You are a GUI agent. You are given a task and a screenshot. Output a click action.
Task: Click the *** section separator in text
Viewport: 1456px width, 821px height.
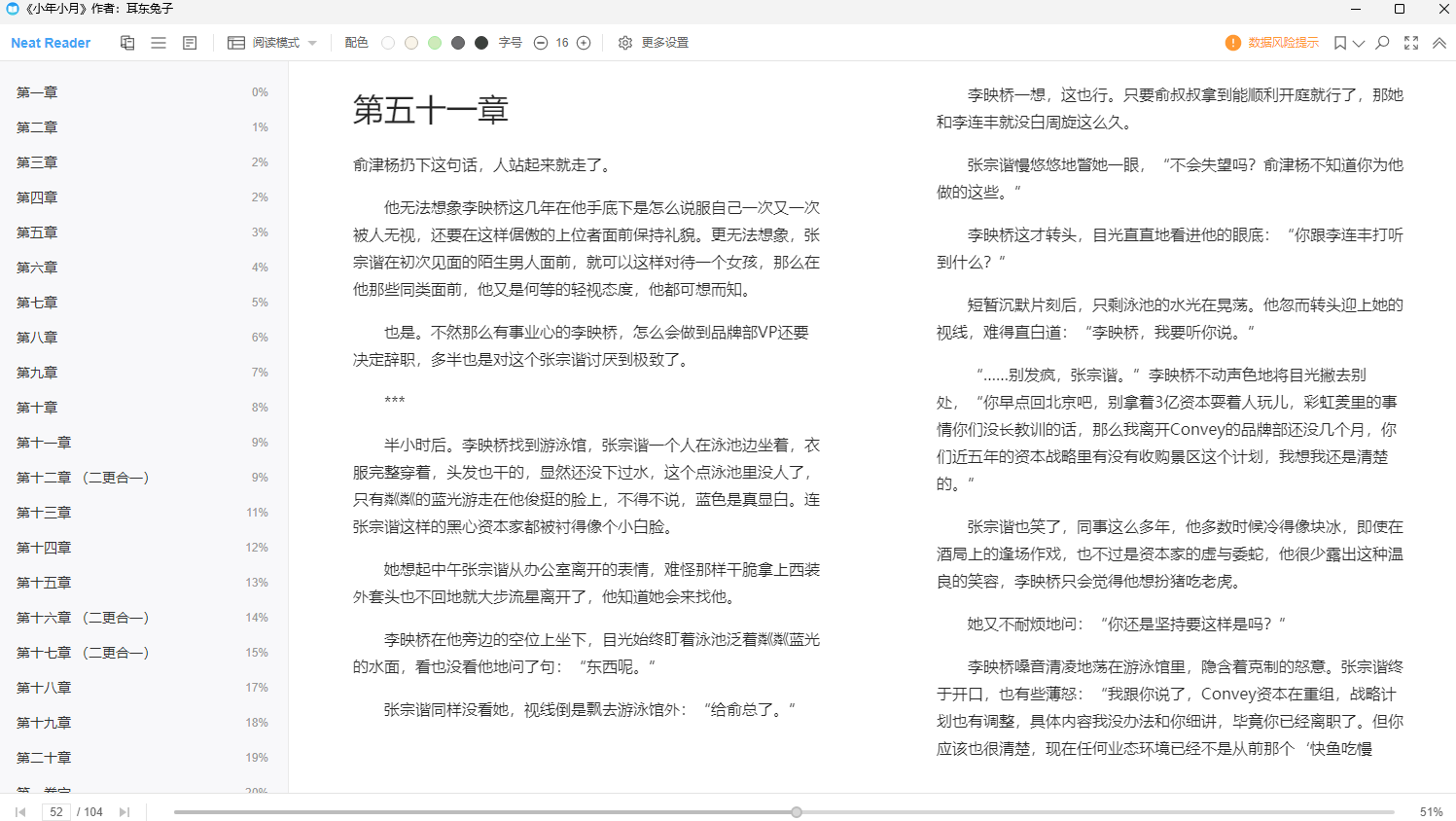[x=394, y=401]
